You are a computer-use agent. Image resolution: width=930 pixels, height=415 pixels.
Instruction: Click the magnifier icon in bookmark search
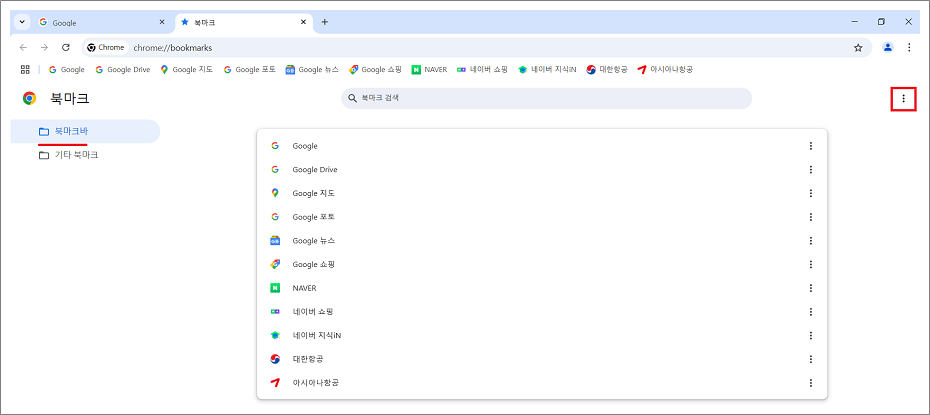352,98
